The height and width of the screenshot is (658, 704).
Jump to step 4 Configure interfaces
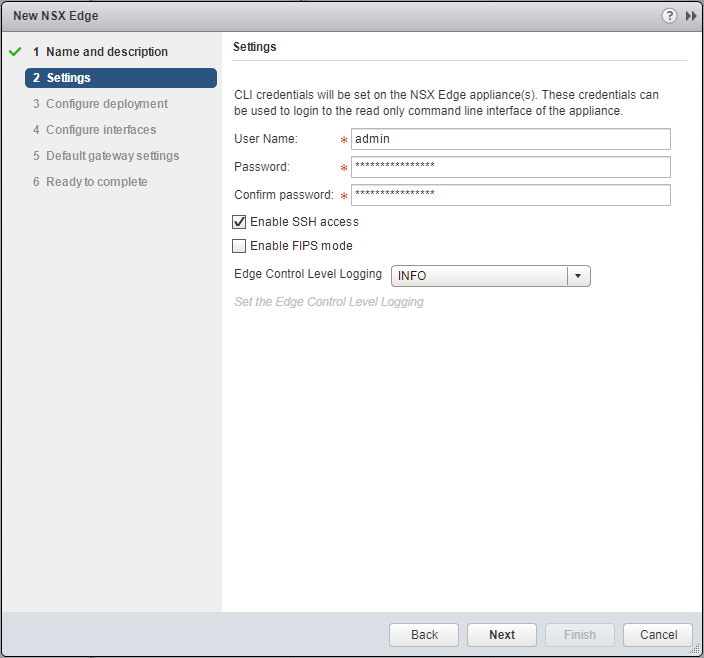[100, 130]
